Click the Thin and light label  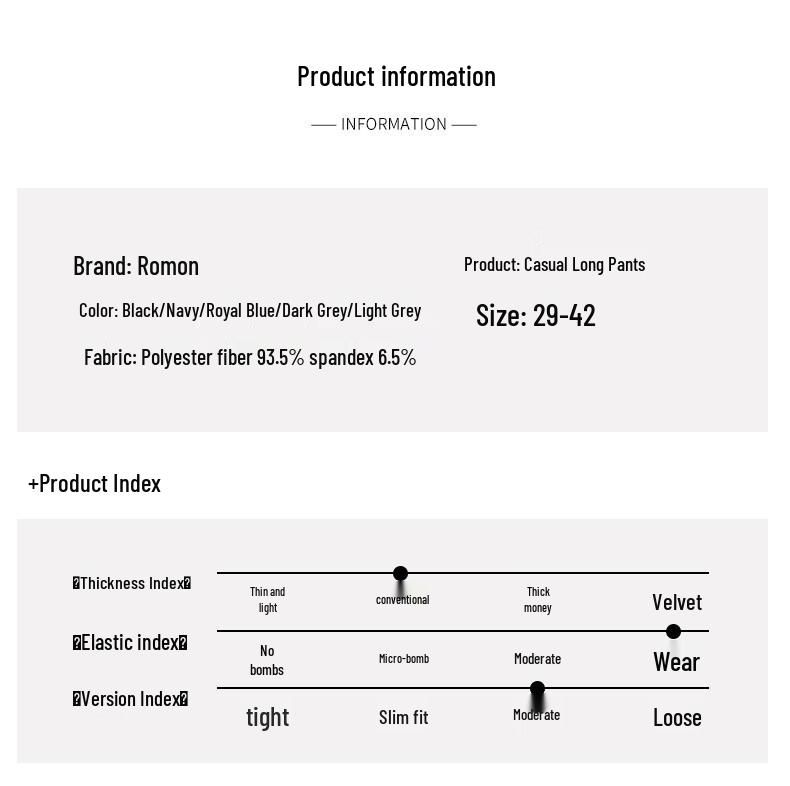click(268, 600)
